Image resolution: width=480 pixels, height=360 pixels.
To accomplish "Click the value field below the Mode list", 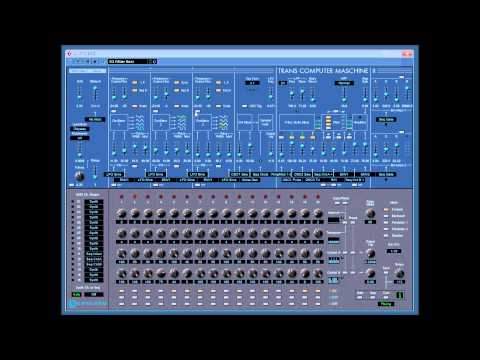I will pyautogui.click(x=394, y=251).
